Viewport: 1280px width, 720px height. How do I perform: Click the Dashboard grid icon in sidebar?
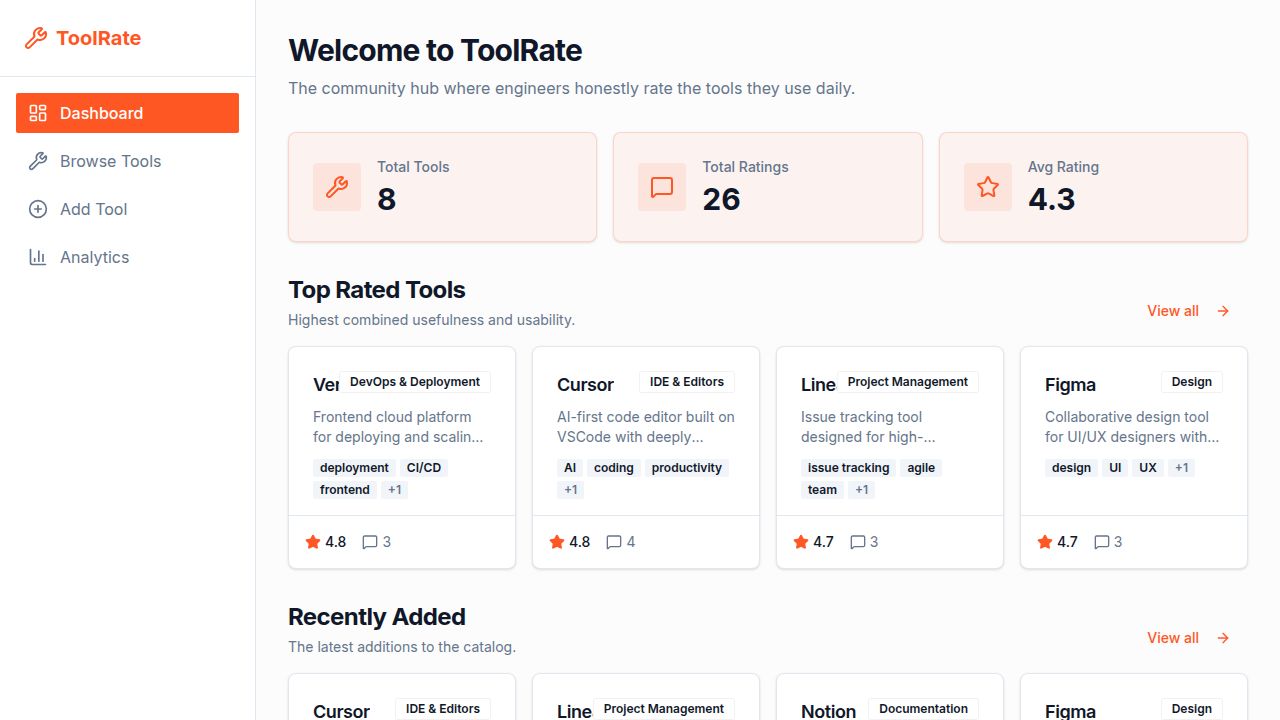pyautogui.click(x=38, y=113)
